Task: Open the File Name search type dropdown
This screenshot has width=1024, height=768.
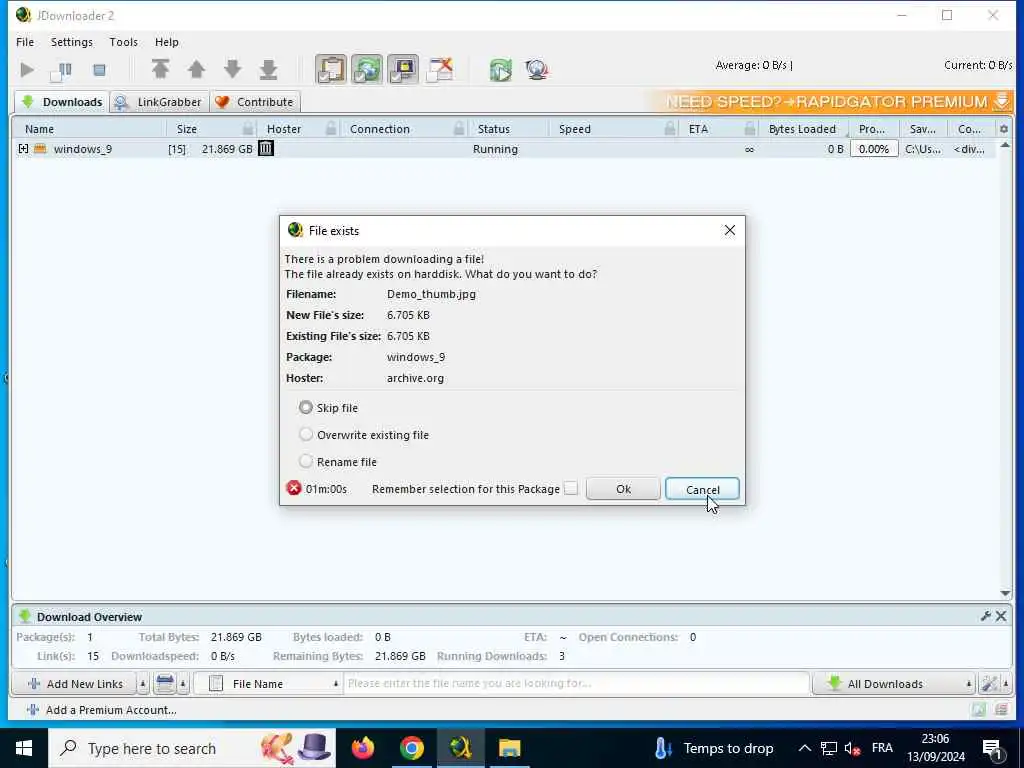Action: click(x=268, y=684)
